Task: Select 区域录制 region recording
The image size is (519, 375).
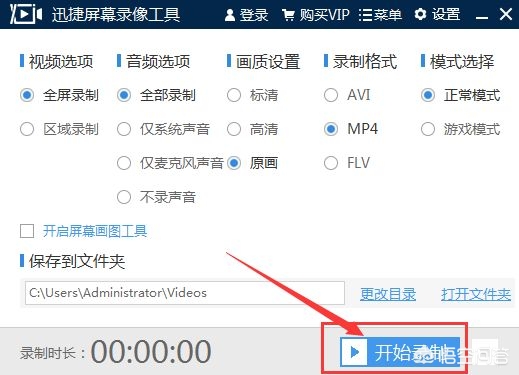Action: click(x=59, y=129)
